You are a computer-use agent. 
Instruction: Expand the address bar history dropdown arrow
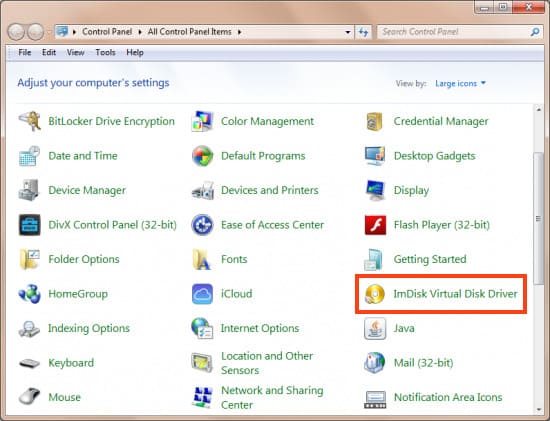click(348, 32)
